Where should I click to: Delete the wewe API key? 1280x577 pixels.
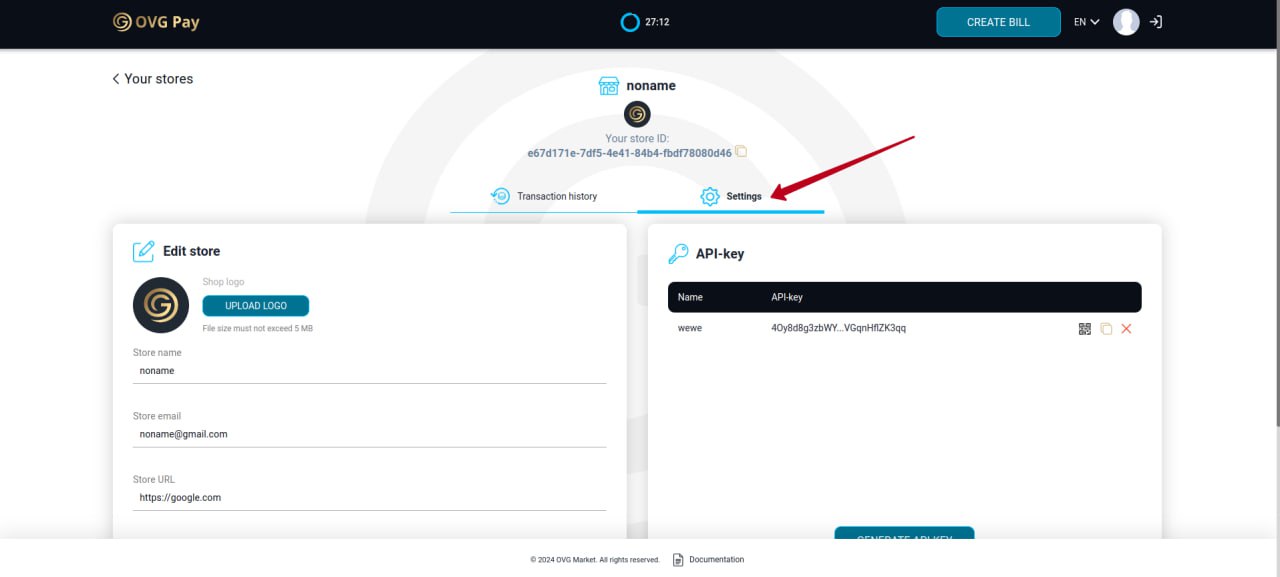coord(1126,329)
